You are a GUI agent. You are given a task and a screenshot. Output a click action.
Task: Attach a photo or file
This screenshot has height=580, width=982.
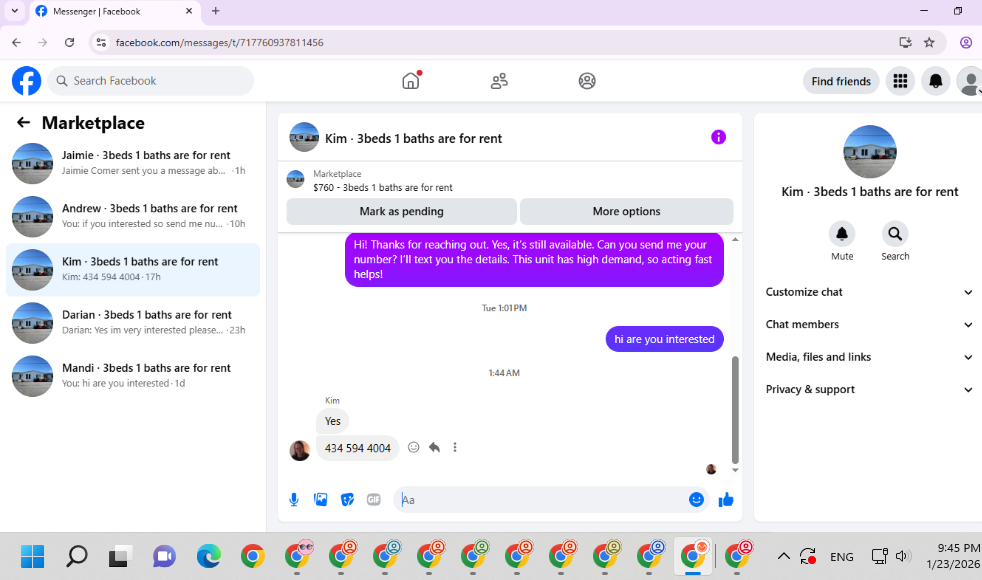(321, 499)
